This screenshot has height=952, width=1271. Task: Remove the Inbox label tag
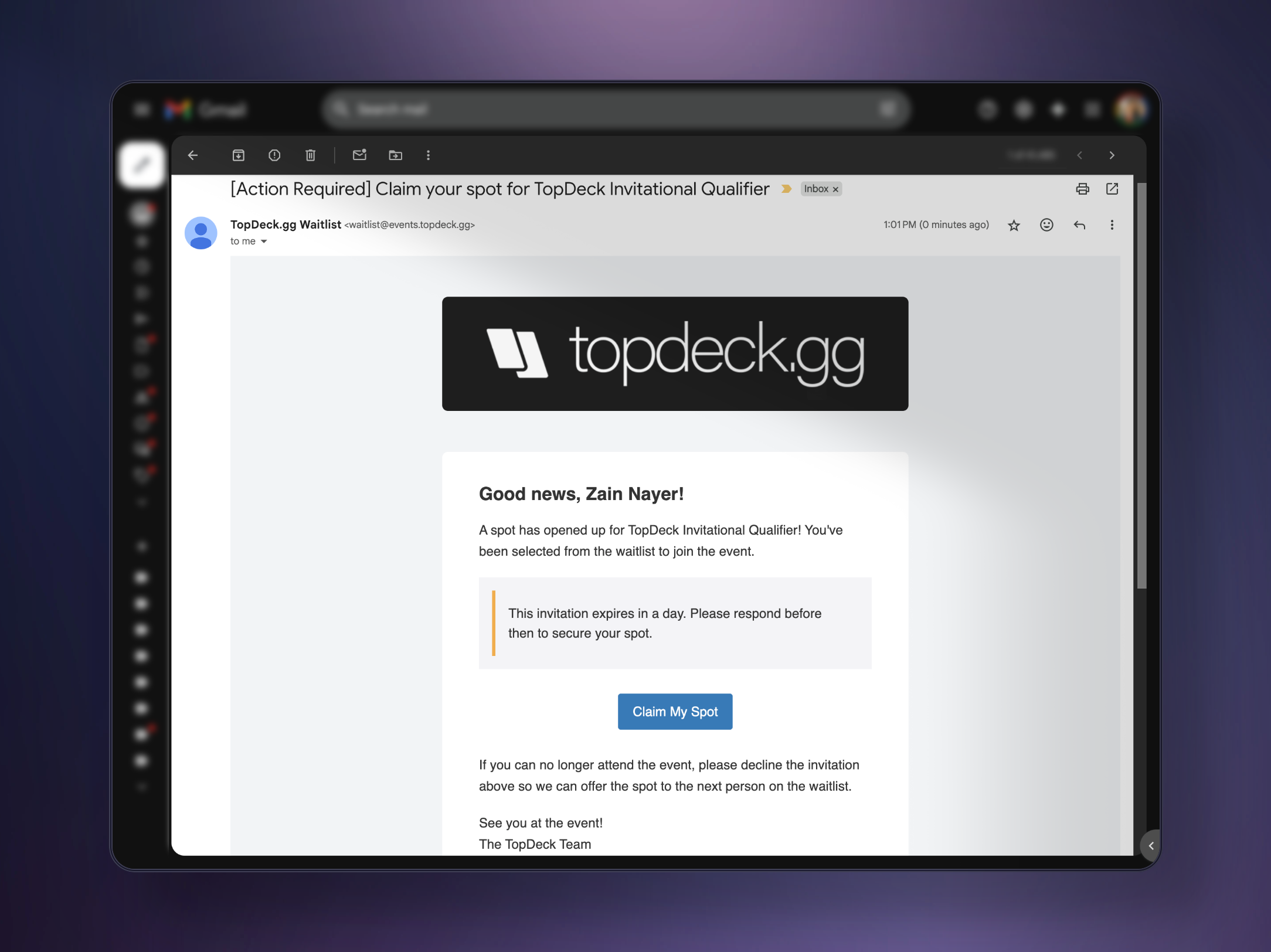(x=836, y=189)
